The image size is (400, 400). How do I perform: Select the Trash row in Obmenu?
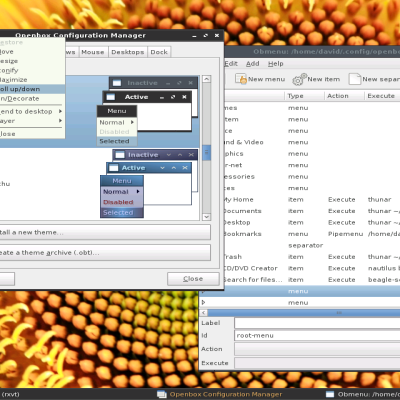click(x=312, y=257)
